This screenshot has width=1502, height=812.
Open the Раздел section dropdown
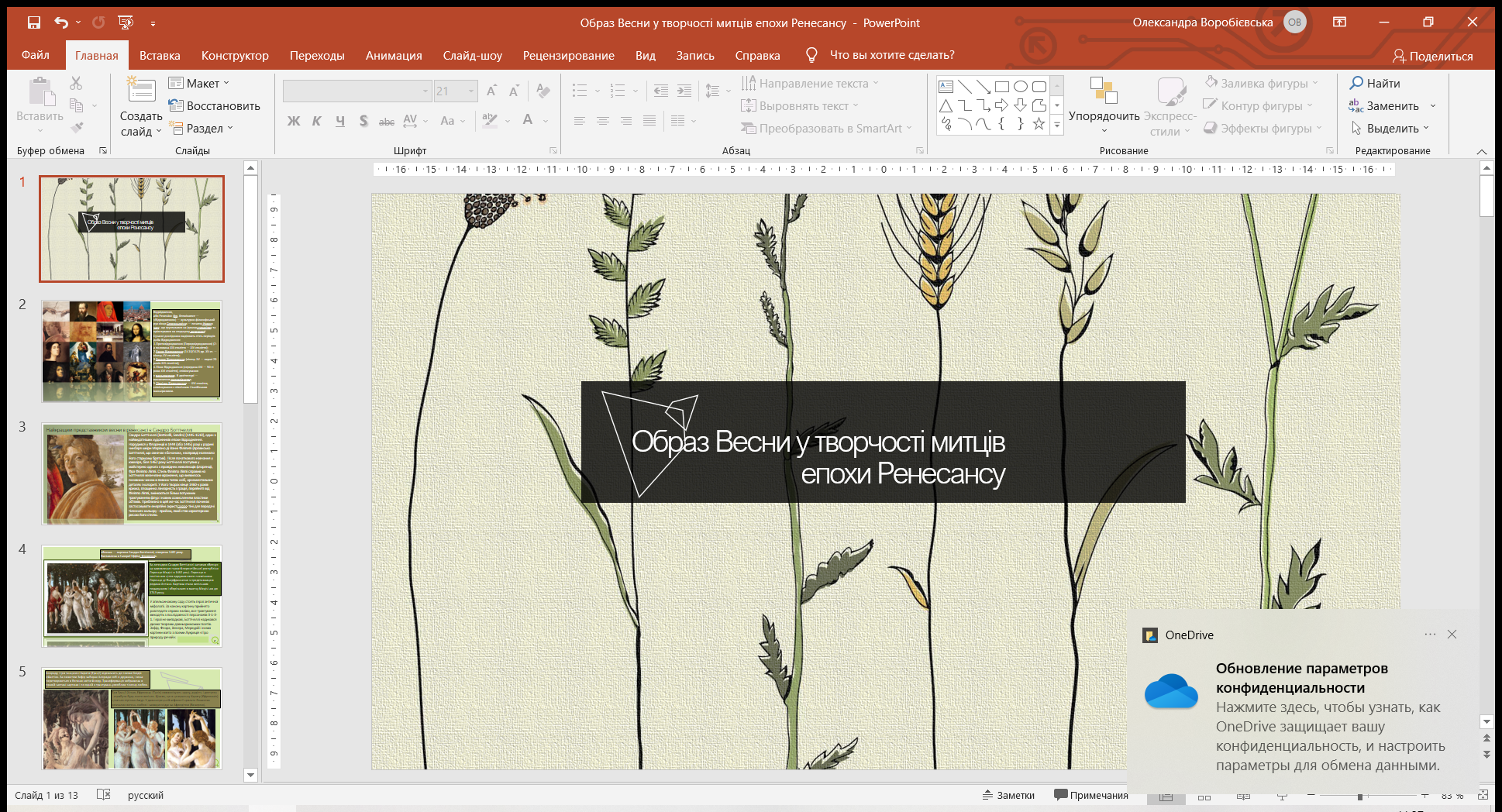pos(201,128)
